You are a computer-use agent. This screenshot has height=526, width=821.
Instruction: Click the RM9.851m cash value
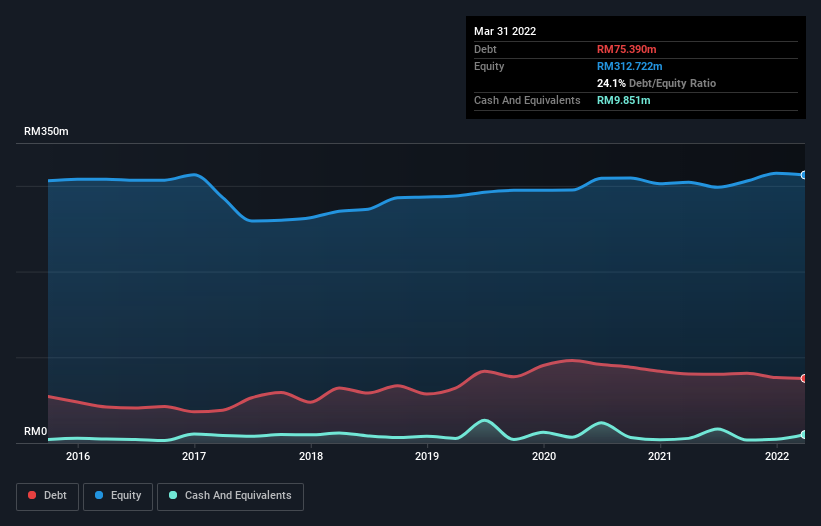(624, 100)
